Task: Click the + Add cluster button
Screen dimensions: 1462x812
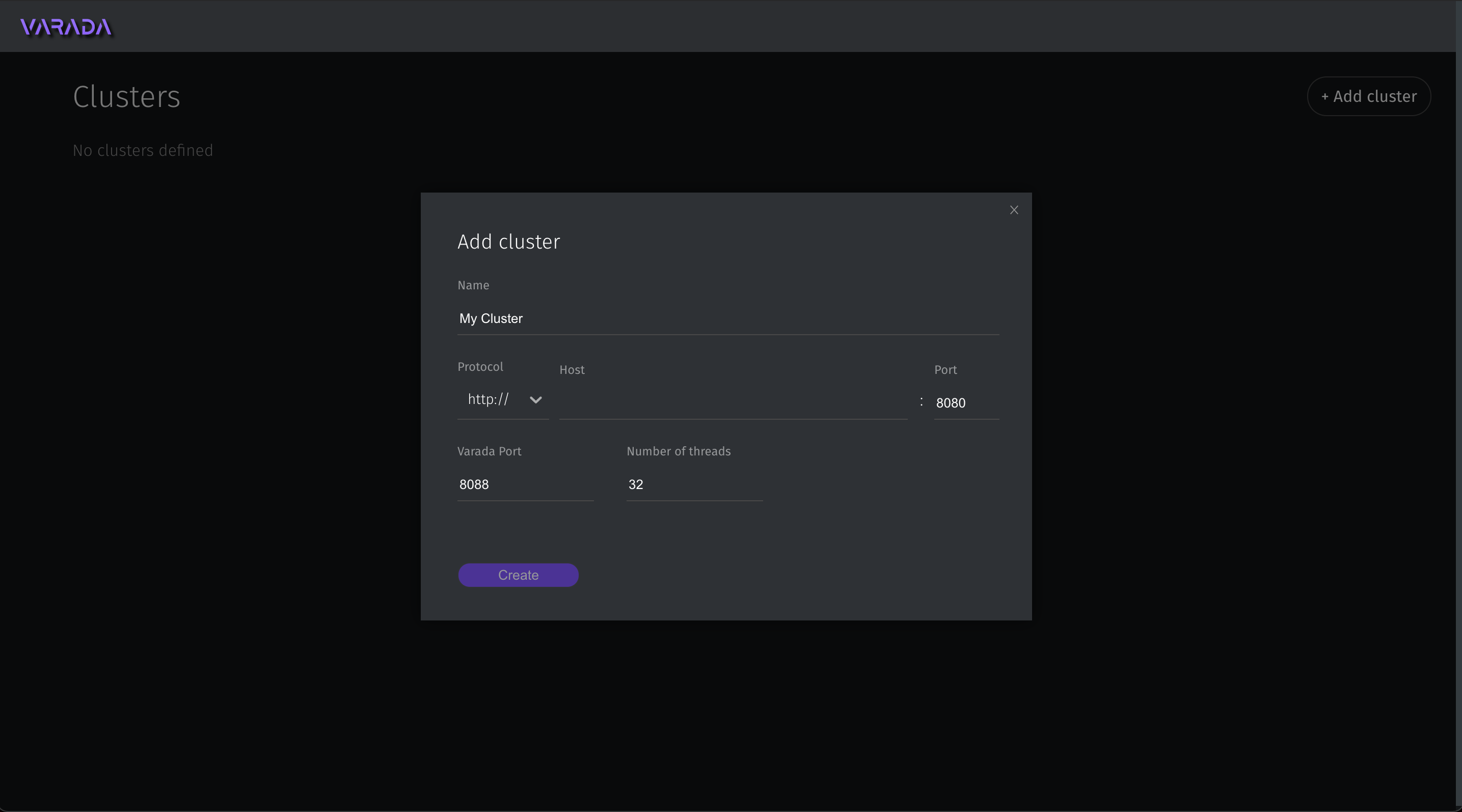Action: tap(1368, 96)
